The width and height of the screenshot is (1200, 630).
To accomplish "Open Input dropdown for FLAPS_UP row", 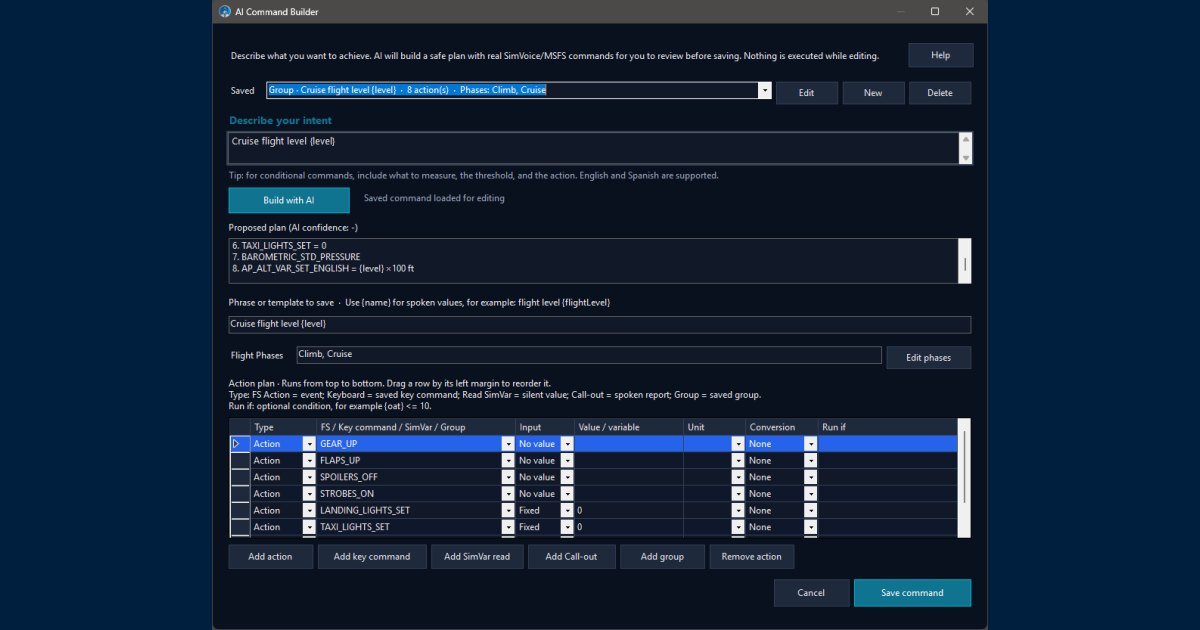I will coord(567,461).
